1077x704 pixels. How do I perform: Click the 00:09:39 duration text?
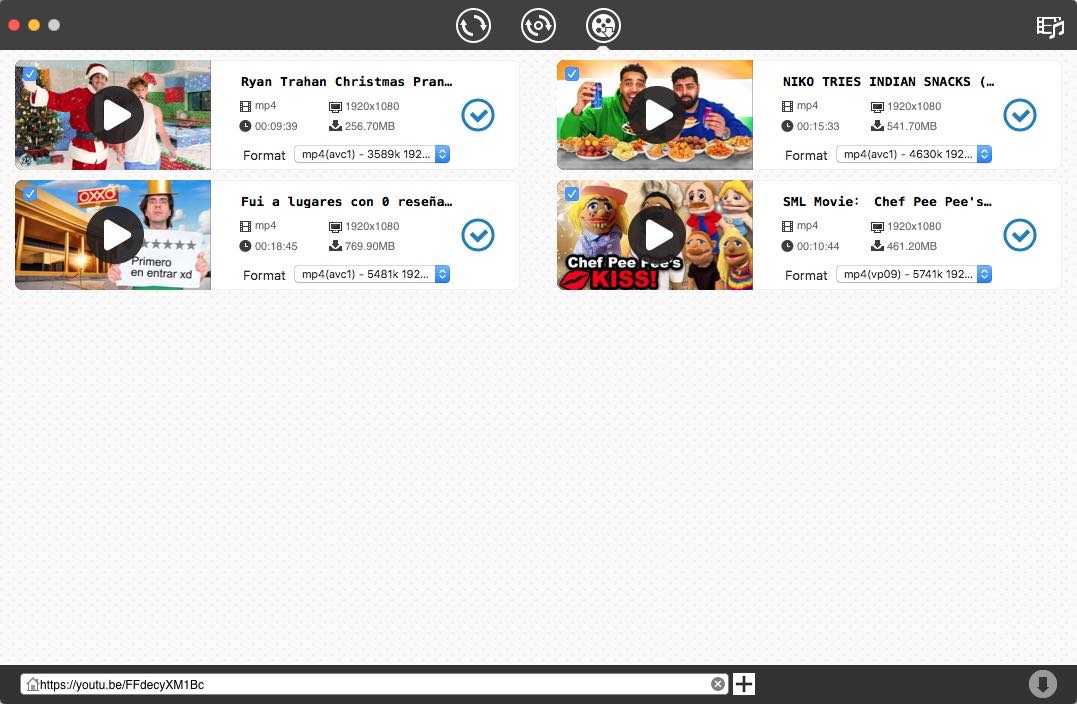(276, 126)
